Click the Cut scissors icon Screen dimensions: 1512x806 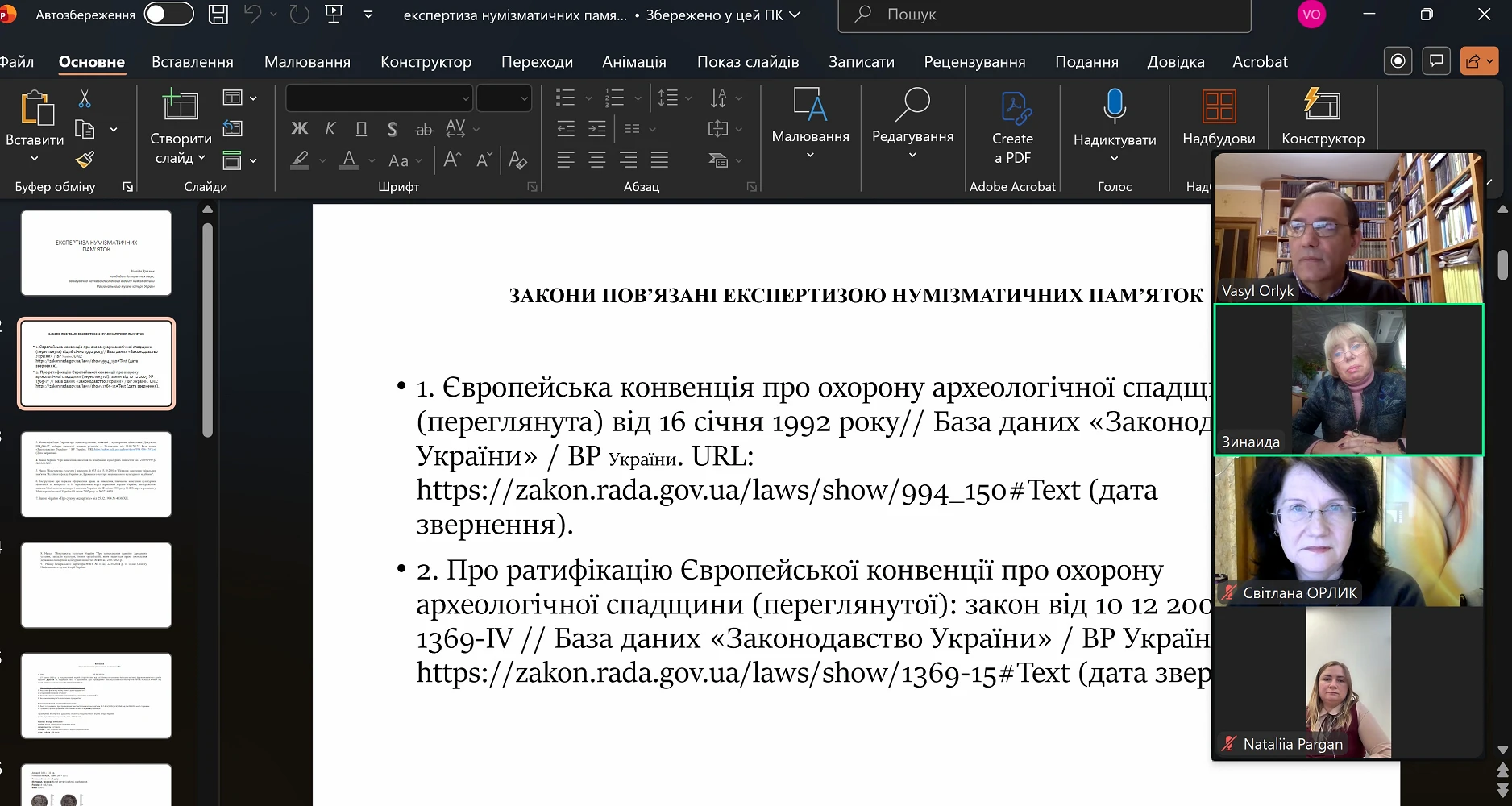coord(85,99)
